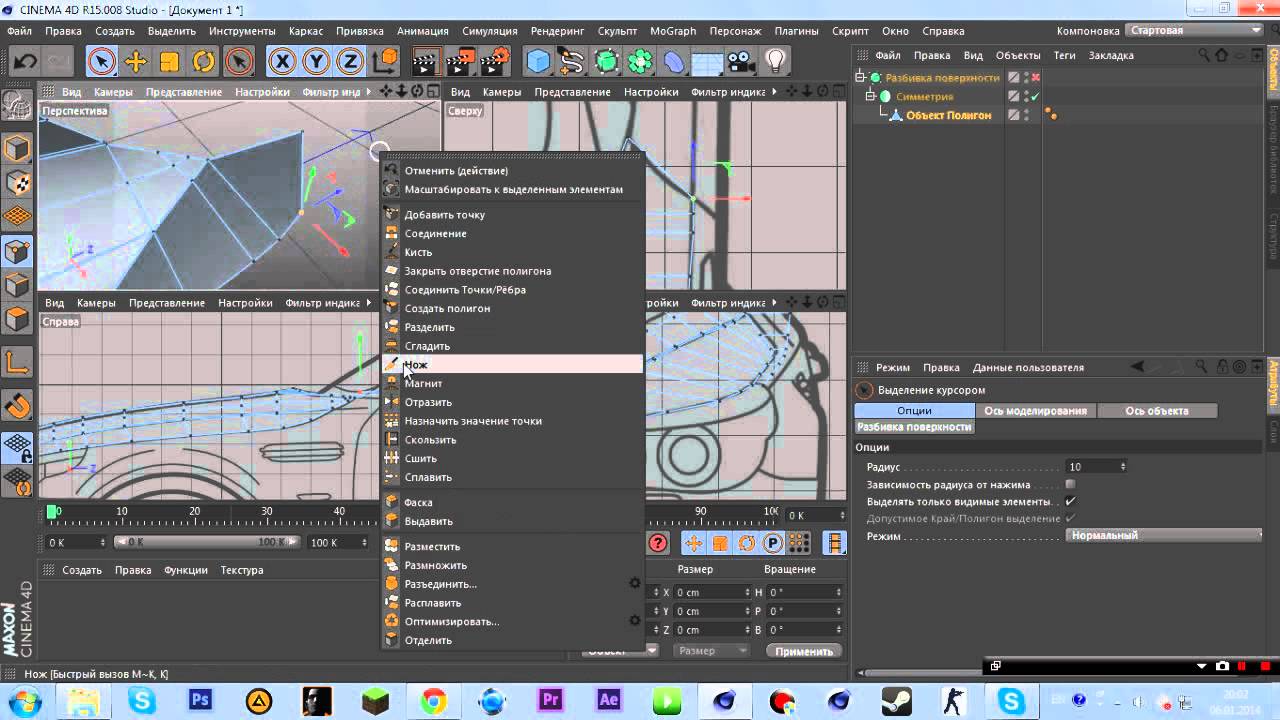Choose Оптимизировать... in context menu
Image resolution: width=1280 pixels, height=720 pixels.
tap(512, 622)
